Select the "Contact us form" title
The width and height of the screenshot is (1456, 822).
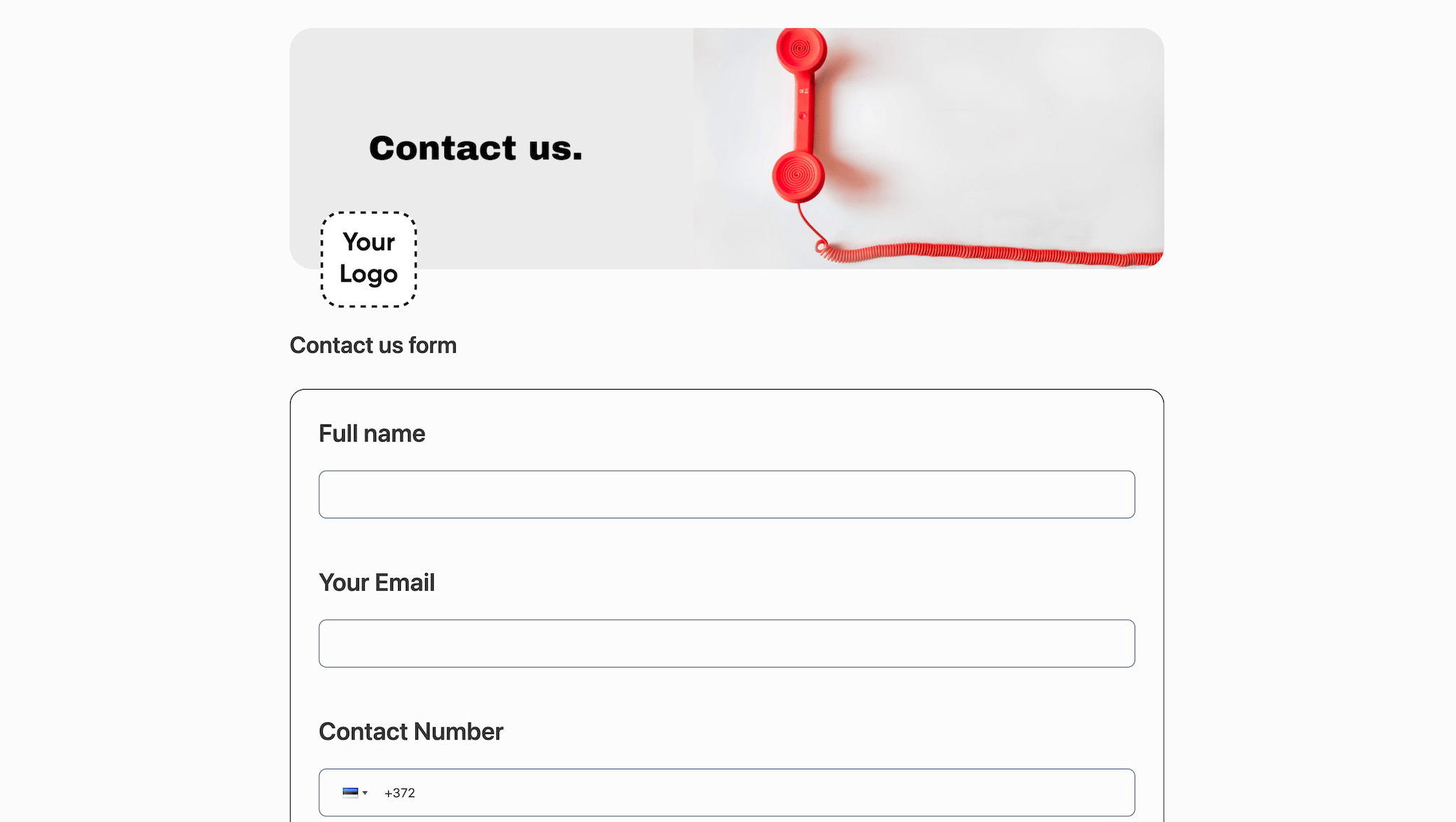[x=373, y=345]
